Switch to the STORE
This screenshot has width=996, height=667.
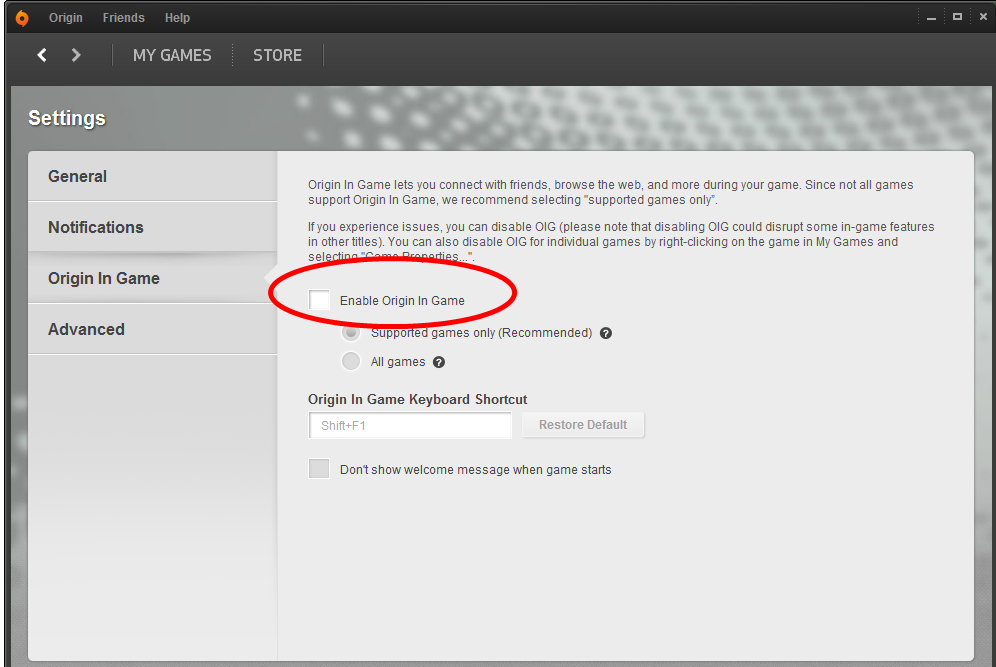(278, 55)
